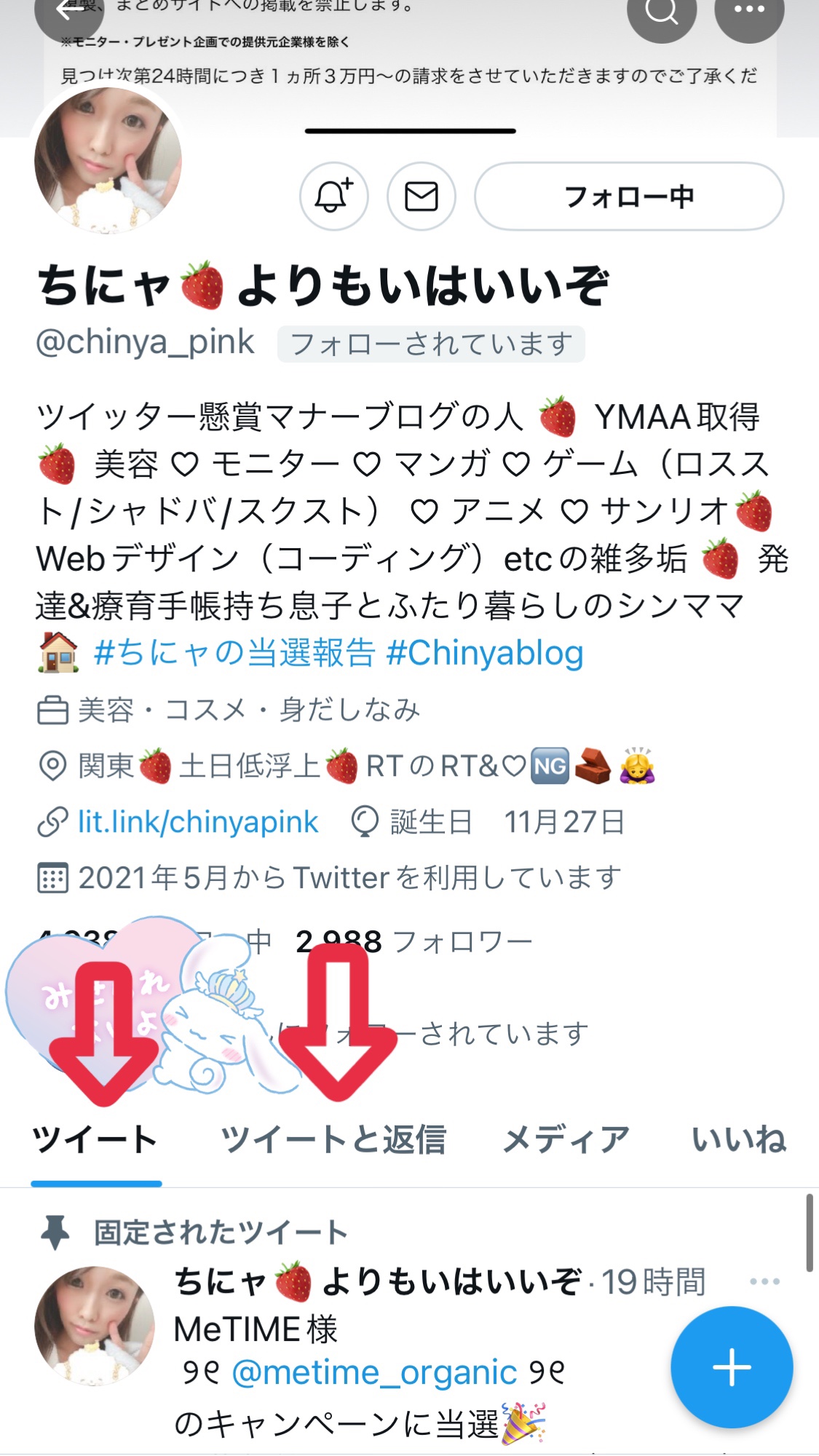Compose a new tweet with plus button
This screenshot has height=1456, width=819.
click(732, 1367)
